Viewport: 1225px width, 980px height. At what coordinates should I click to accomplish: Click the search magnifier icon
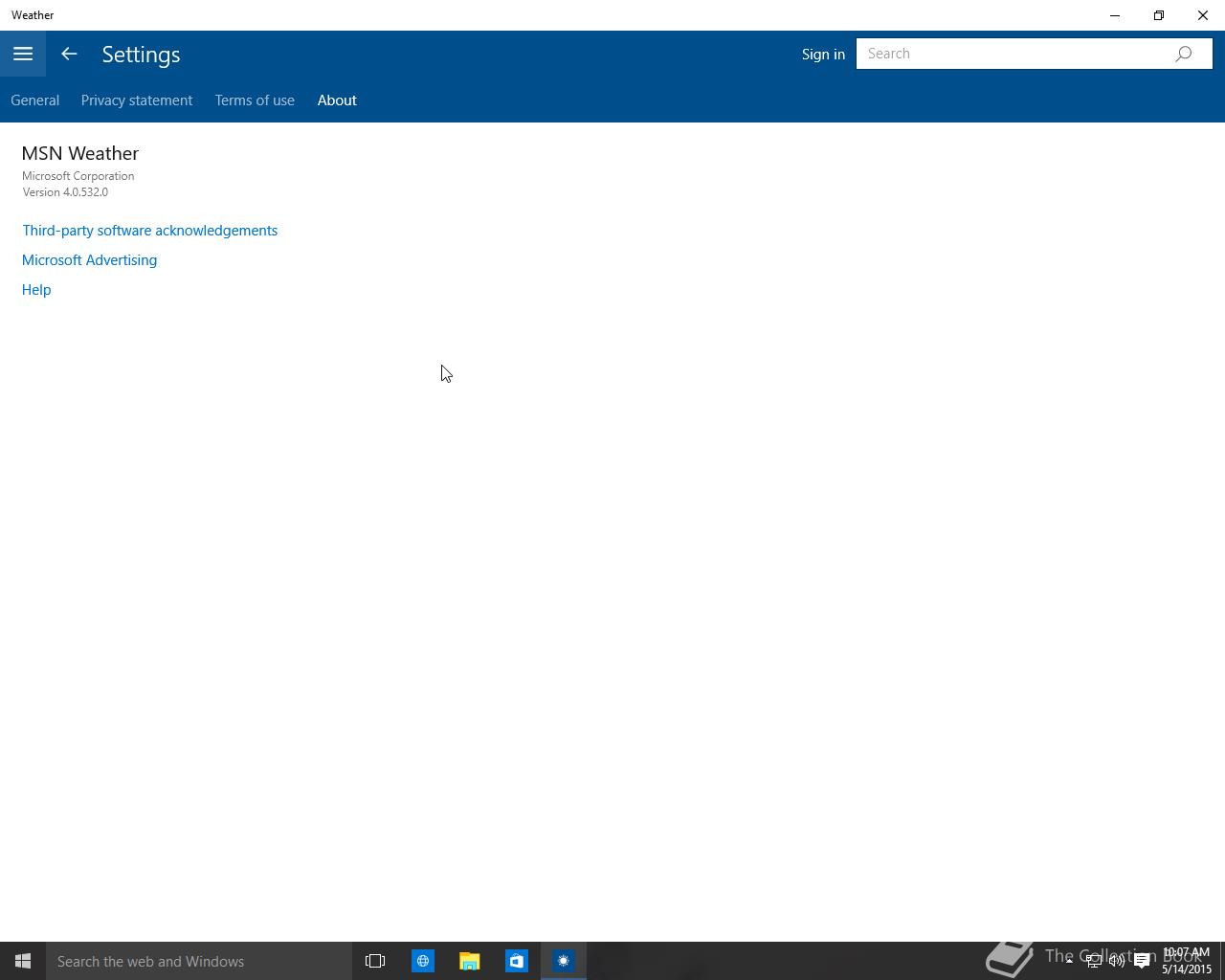click(x=1184, y=54)
